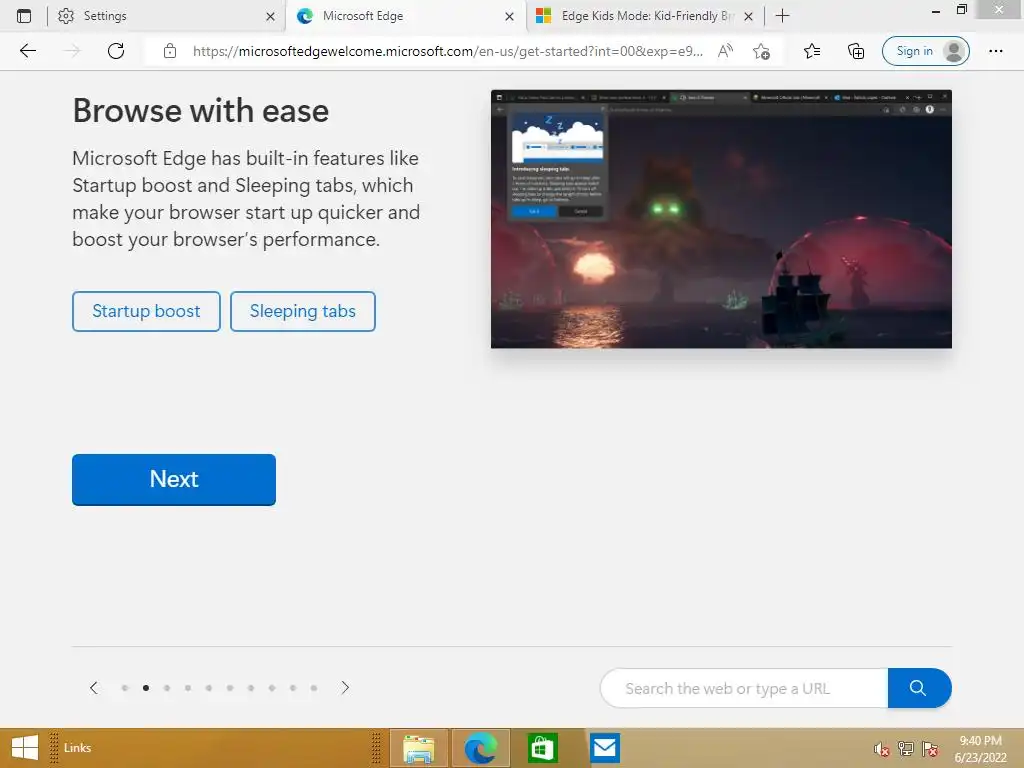Open the Action Center flag icon

(930, 749)
